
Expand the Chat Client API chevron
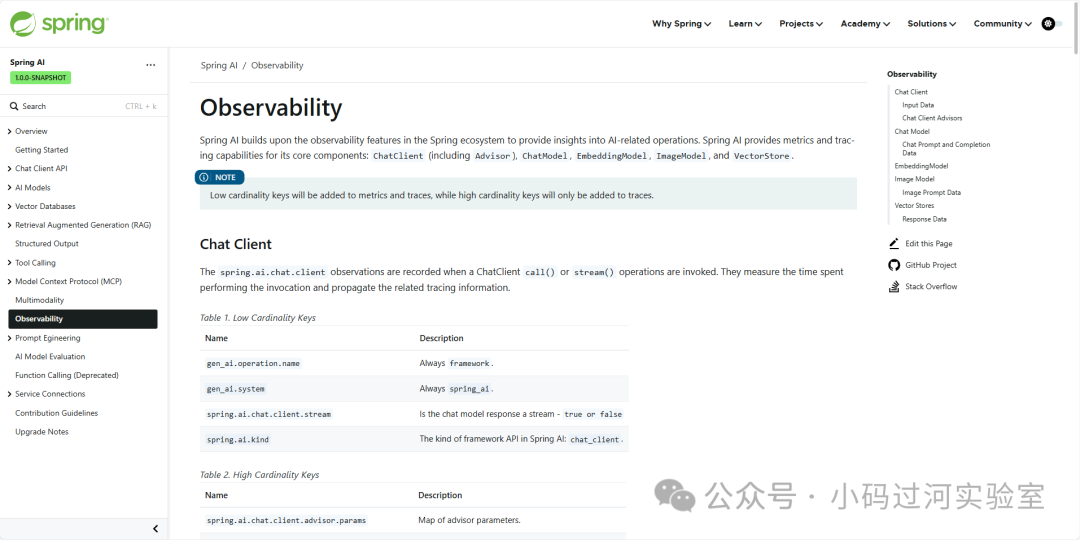10,169
